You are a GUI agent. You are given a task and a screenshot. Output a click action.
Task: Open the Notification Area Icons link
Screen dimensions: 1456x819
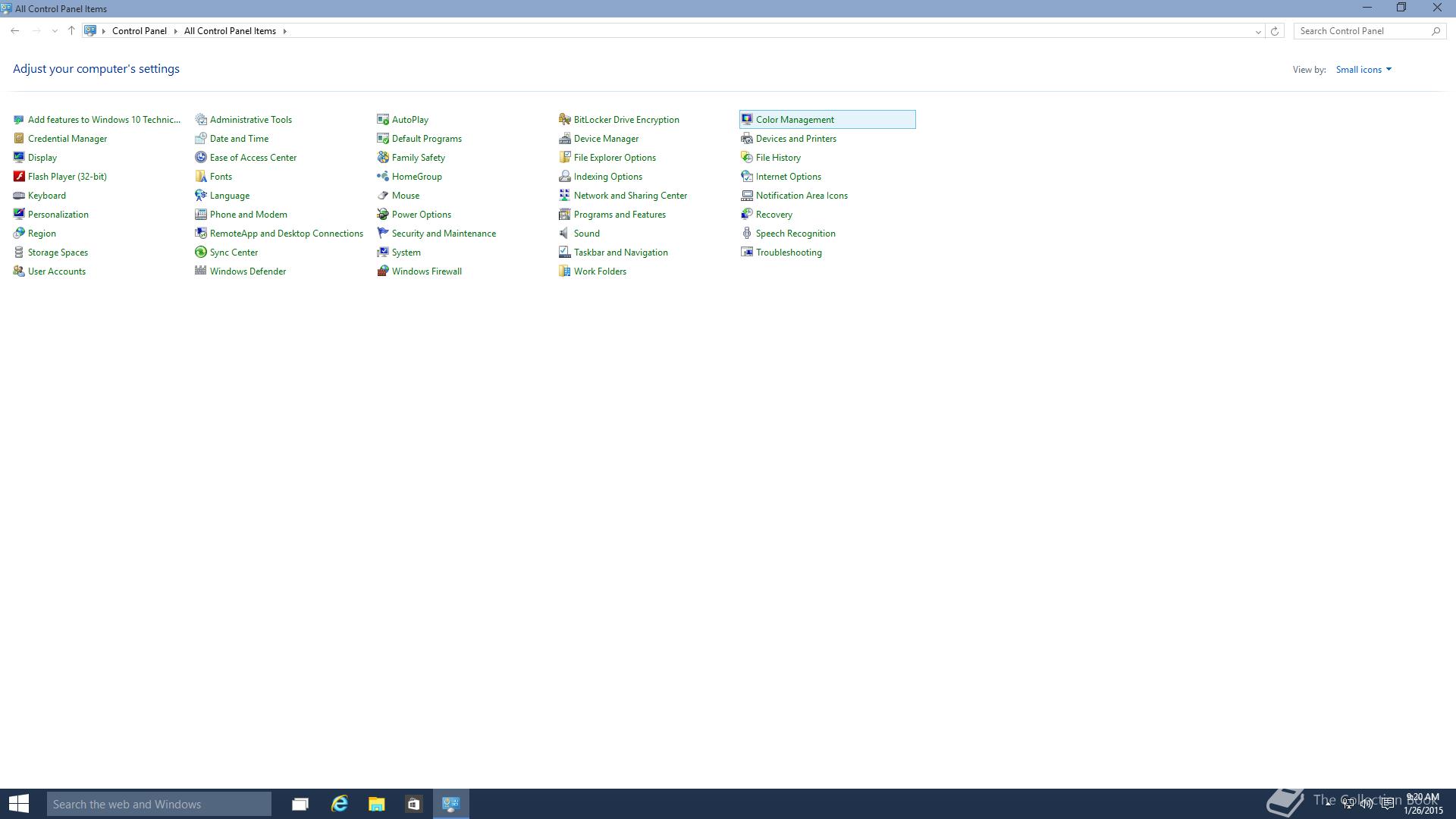click(802, 195)
